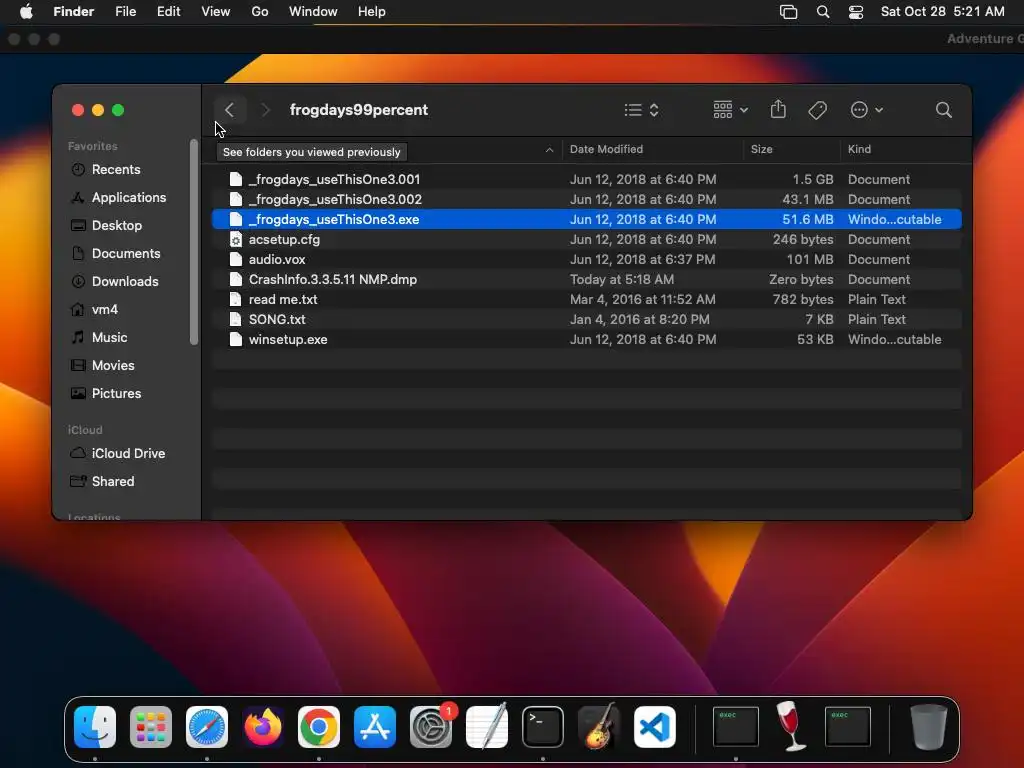Open the Group By grid dropdown
The image size is (1024, 768).
(730, 110)
